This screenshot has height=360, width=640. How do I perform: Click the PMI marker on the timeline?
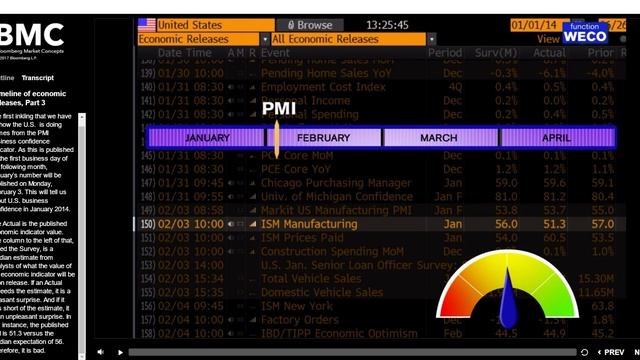pyautogui.click(x=277, y=139)
